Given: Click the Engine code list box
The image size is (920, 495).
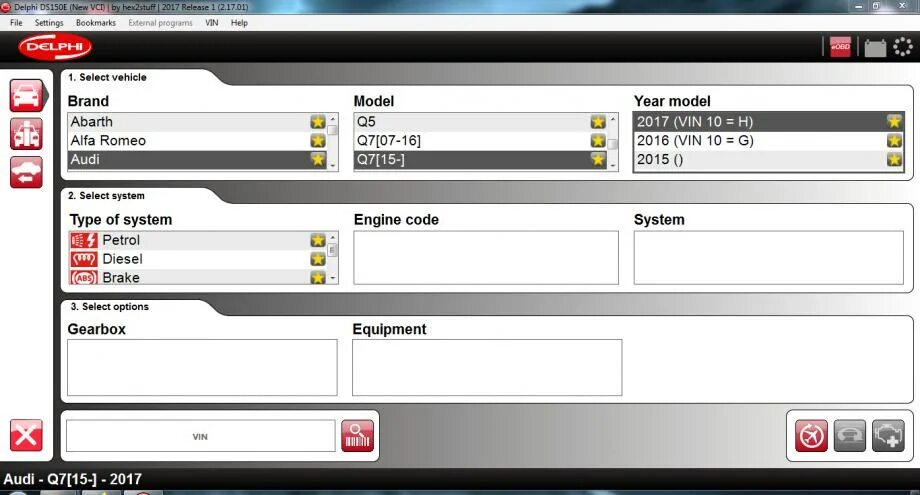Looking at the screenshot, I should pyautogui.click(x=486, y=257).
